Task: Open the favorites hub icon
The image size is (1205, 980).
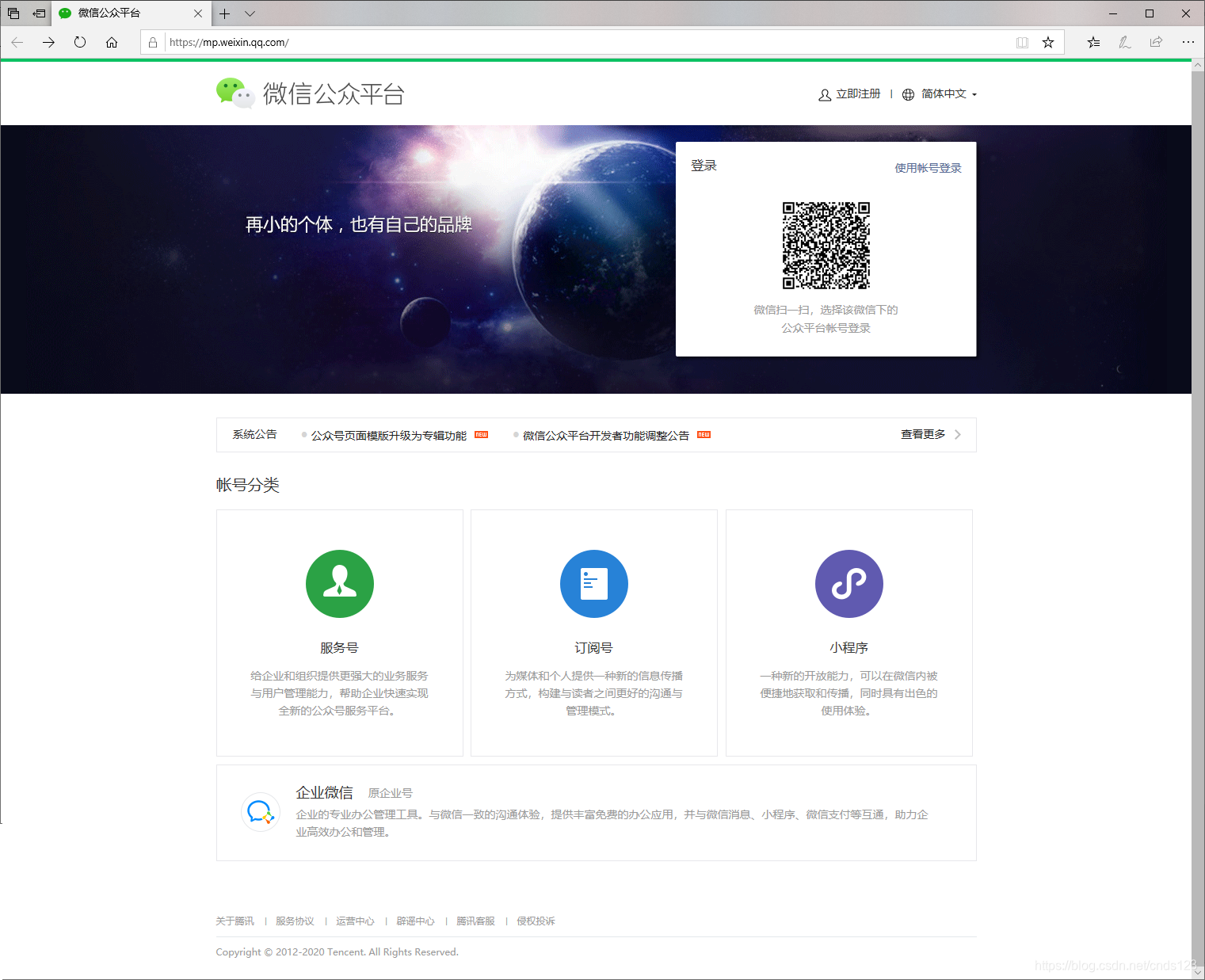Action: pos(1093,43)
